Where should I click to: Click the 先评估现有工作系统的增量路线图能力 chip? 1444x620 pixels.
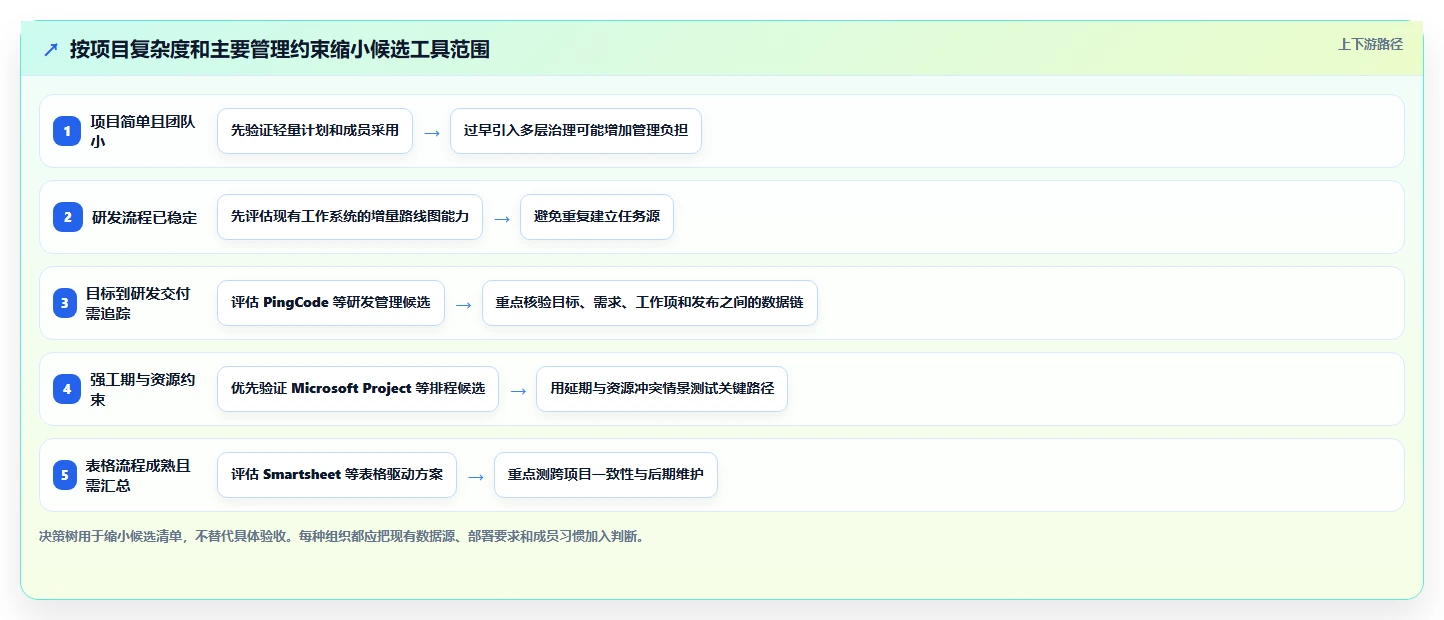tap(350, 217)
